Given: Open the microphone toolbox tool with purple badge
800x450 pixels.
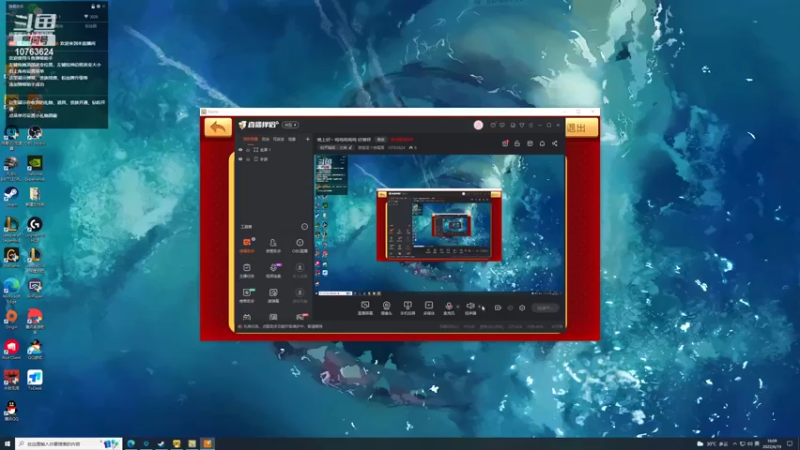Looking at the screenshot, I should click(273, 270).
